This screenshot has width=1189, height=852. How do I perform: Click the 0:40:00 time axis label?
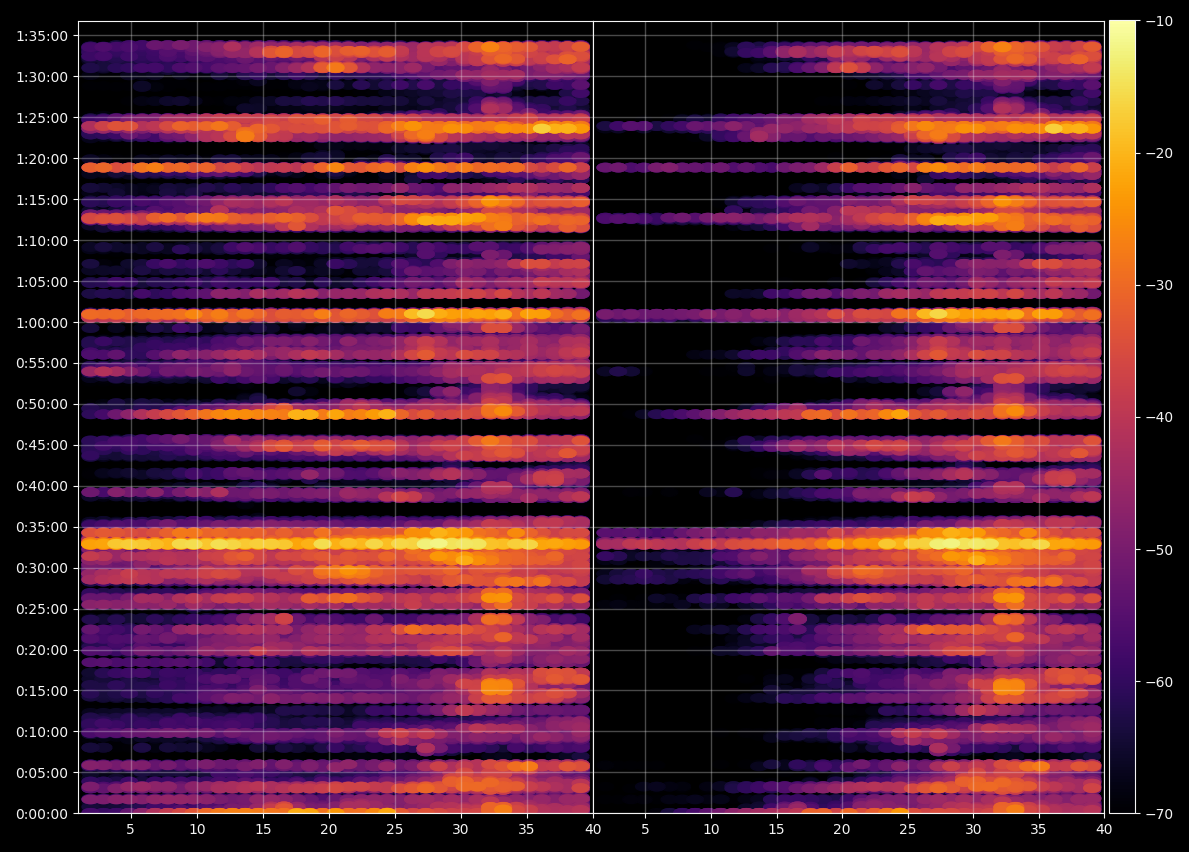click(42, 487)
